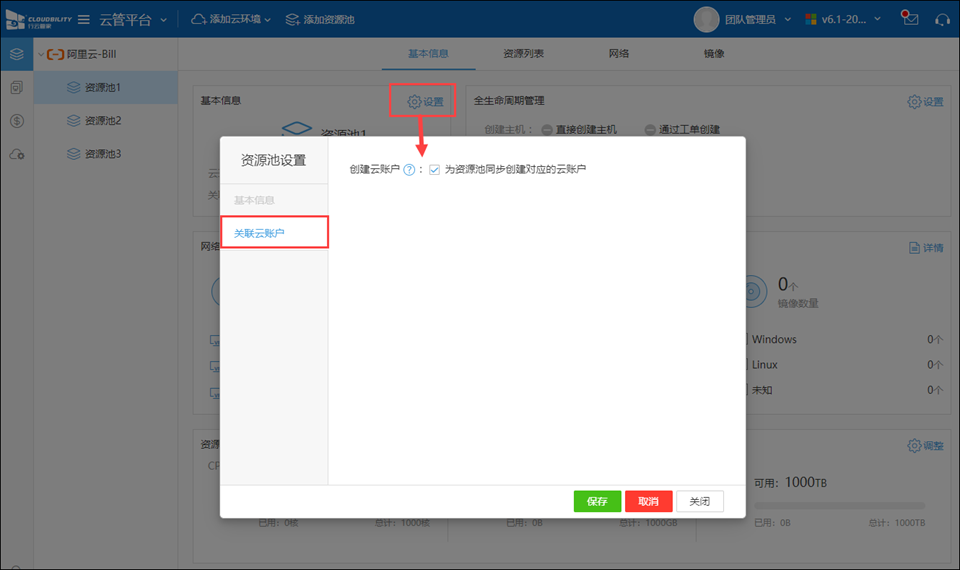Screen dimensions: 960x570
Task: Click the red 取消 button
Action: click(x=648, y=501)
